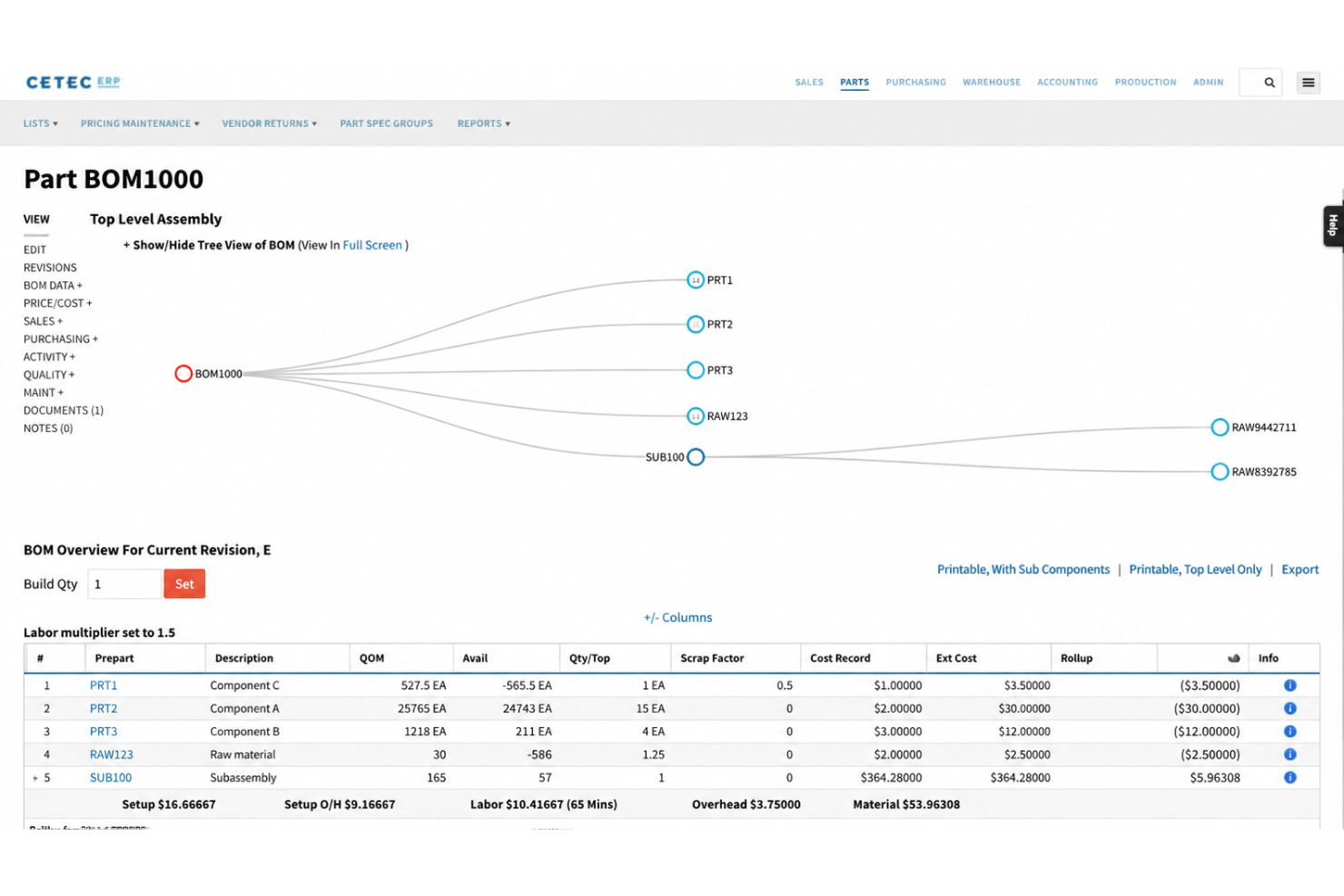Screen dimensions: 1344x896
Task: Go to the Sales top navigation tab
Action: point(809,83)
